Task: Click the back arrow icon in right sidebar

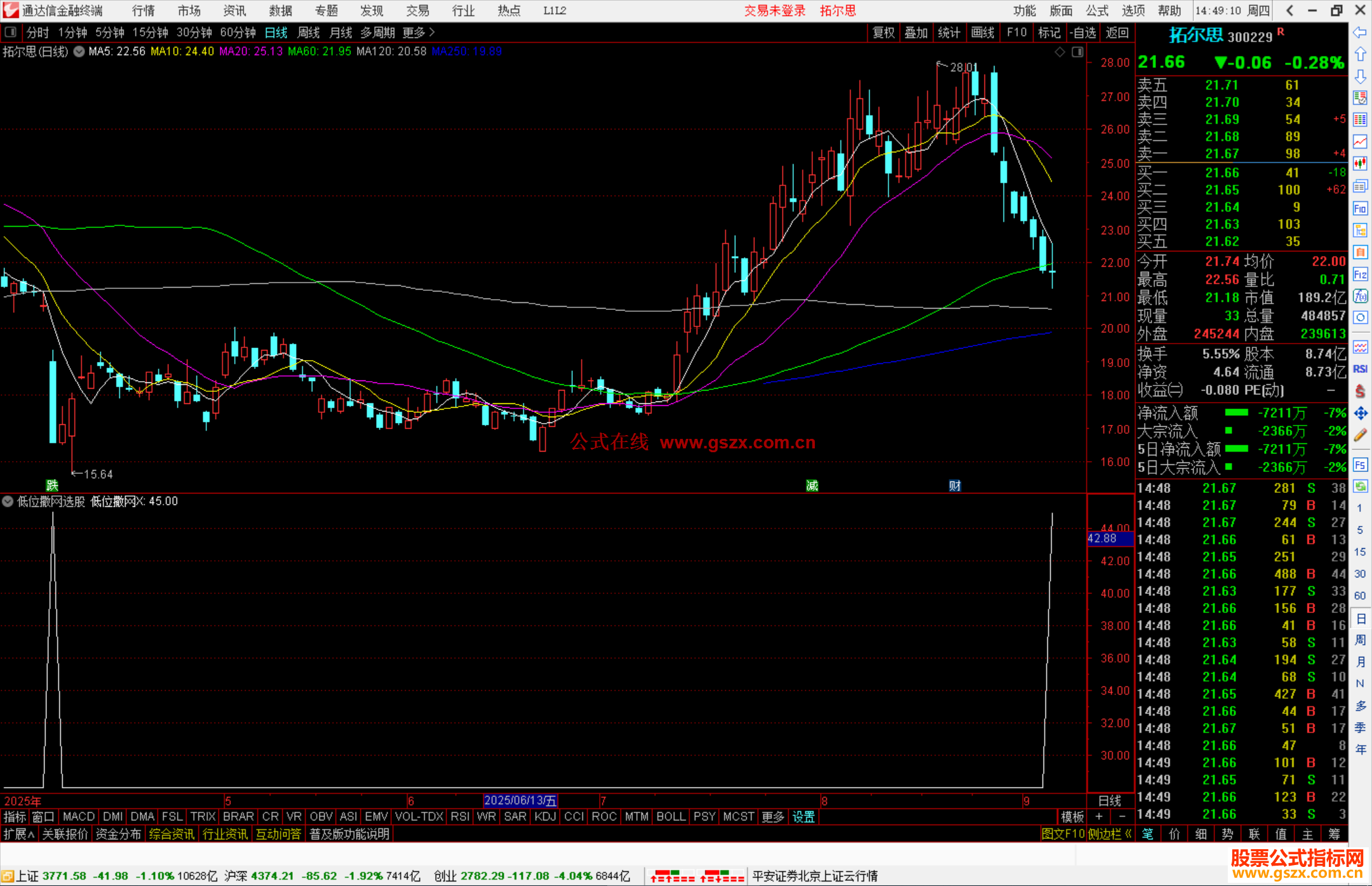Action: coord(1360,33)
